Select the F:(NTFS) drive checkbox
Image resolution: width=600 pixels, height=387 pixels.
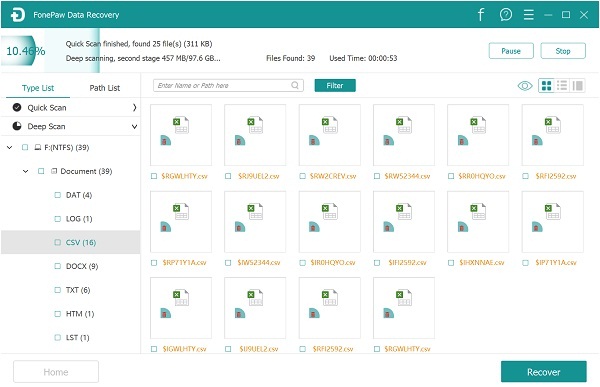tap(25, 147)
